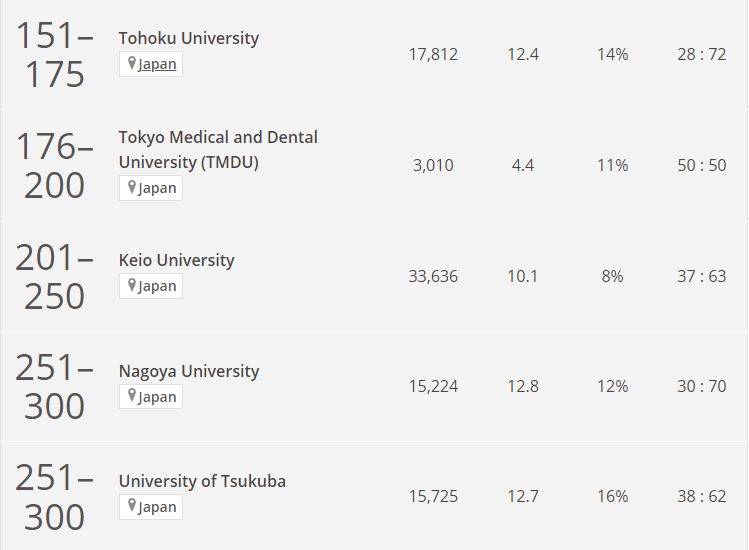Click the location pin icon under University of Tsukuba

pyautogui.click(x=131, y=506)
